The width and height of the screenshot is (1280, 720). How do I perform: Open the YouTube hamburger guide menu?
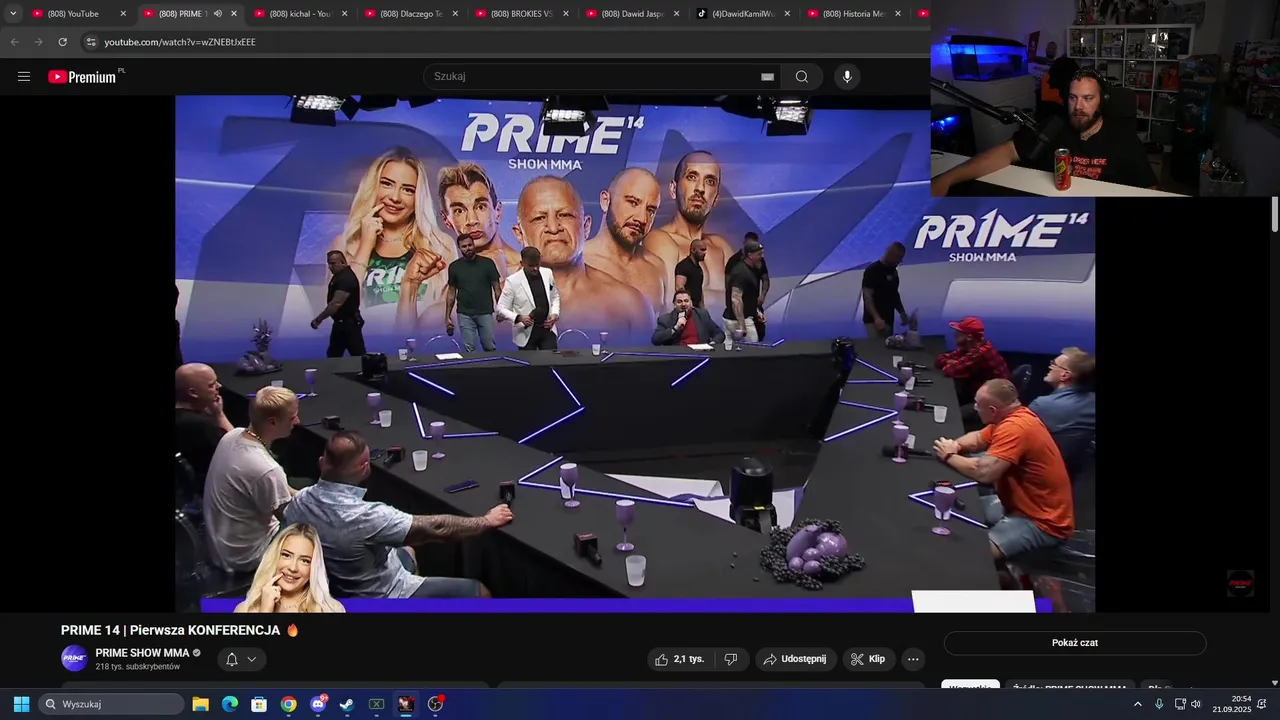coord(24,77)
